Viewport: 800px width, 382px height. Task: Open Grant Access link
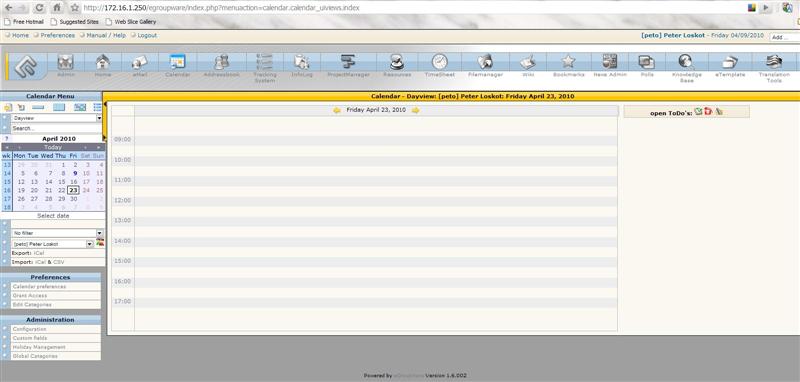point(30,296)
